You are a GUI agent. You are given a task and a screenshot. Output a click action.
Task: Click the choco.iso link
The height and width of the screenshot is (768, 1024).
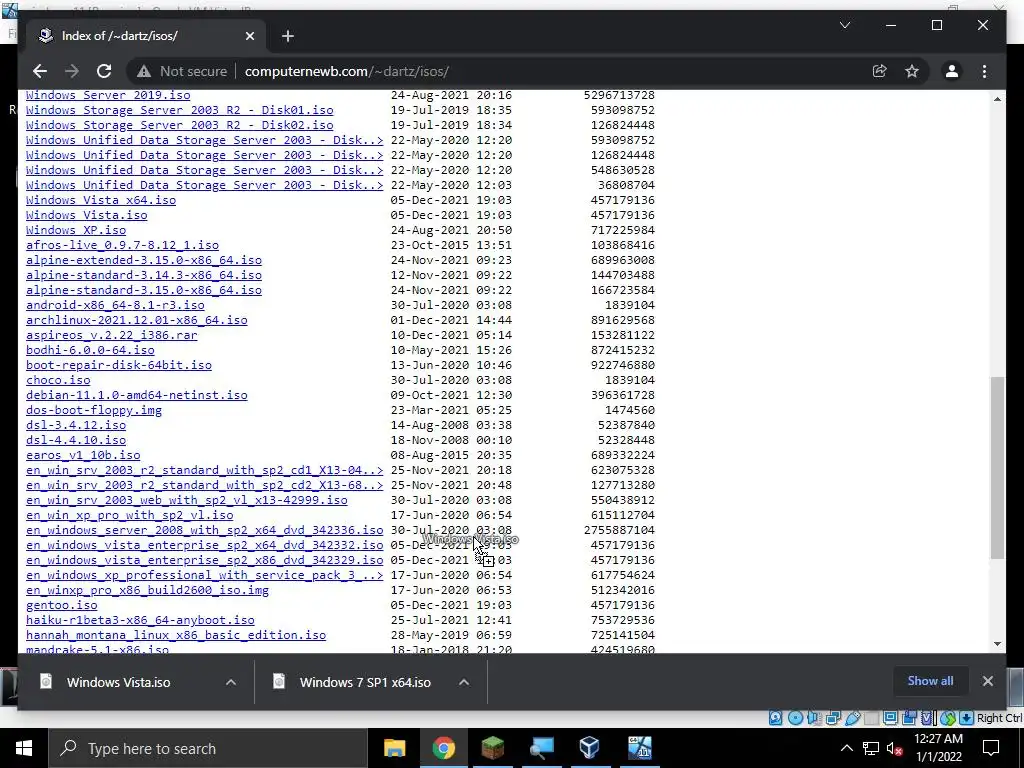(58, 380)
